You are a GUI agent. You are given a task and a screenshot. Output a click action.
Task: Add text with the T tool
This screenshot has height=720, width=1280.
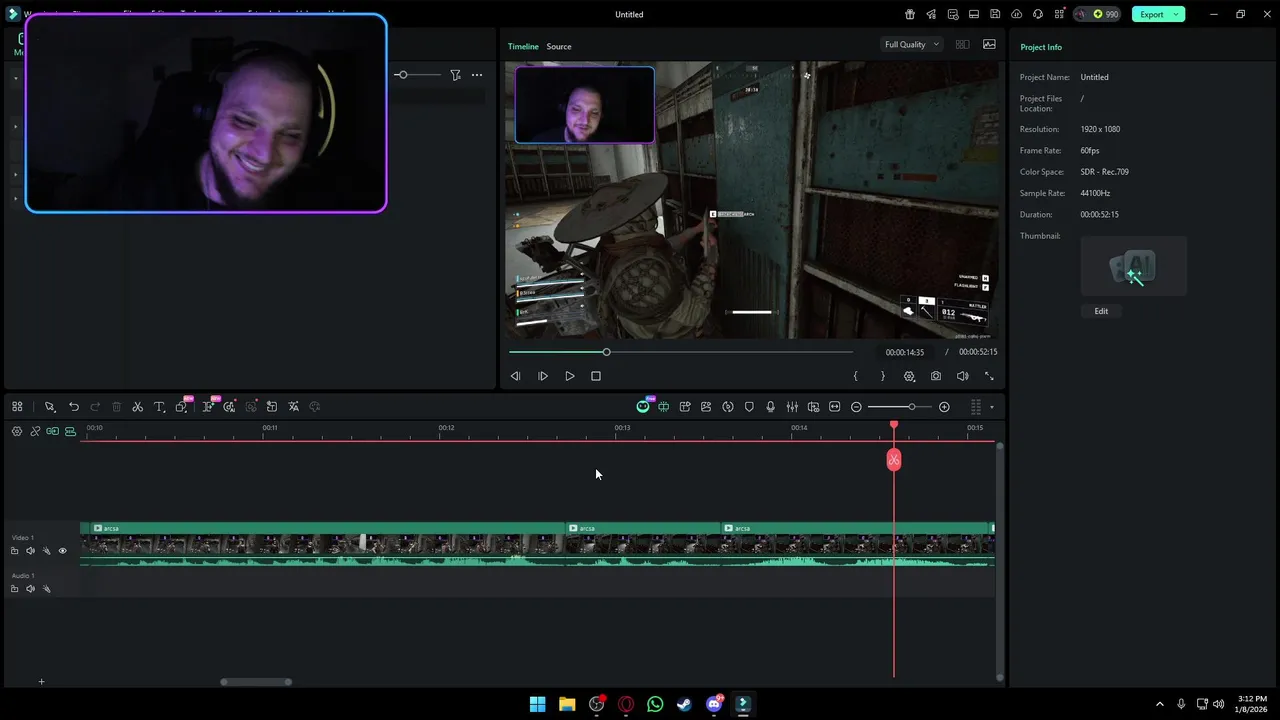[159, 407]
